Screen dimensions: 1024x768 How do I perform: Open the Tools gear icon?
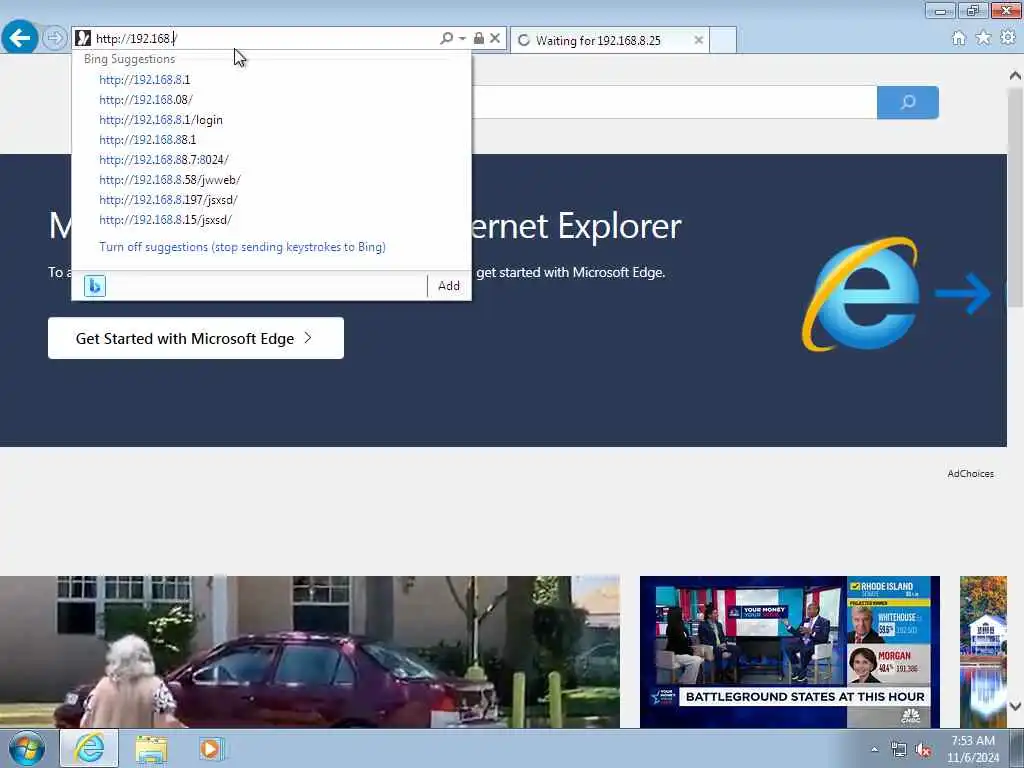pos(1008,38)
